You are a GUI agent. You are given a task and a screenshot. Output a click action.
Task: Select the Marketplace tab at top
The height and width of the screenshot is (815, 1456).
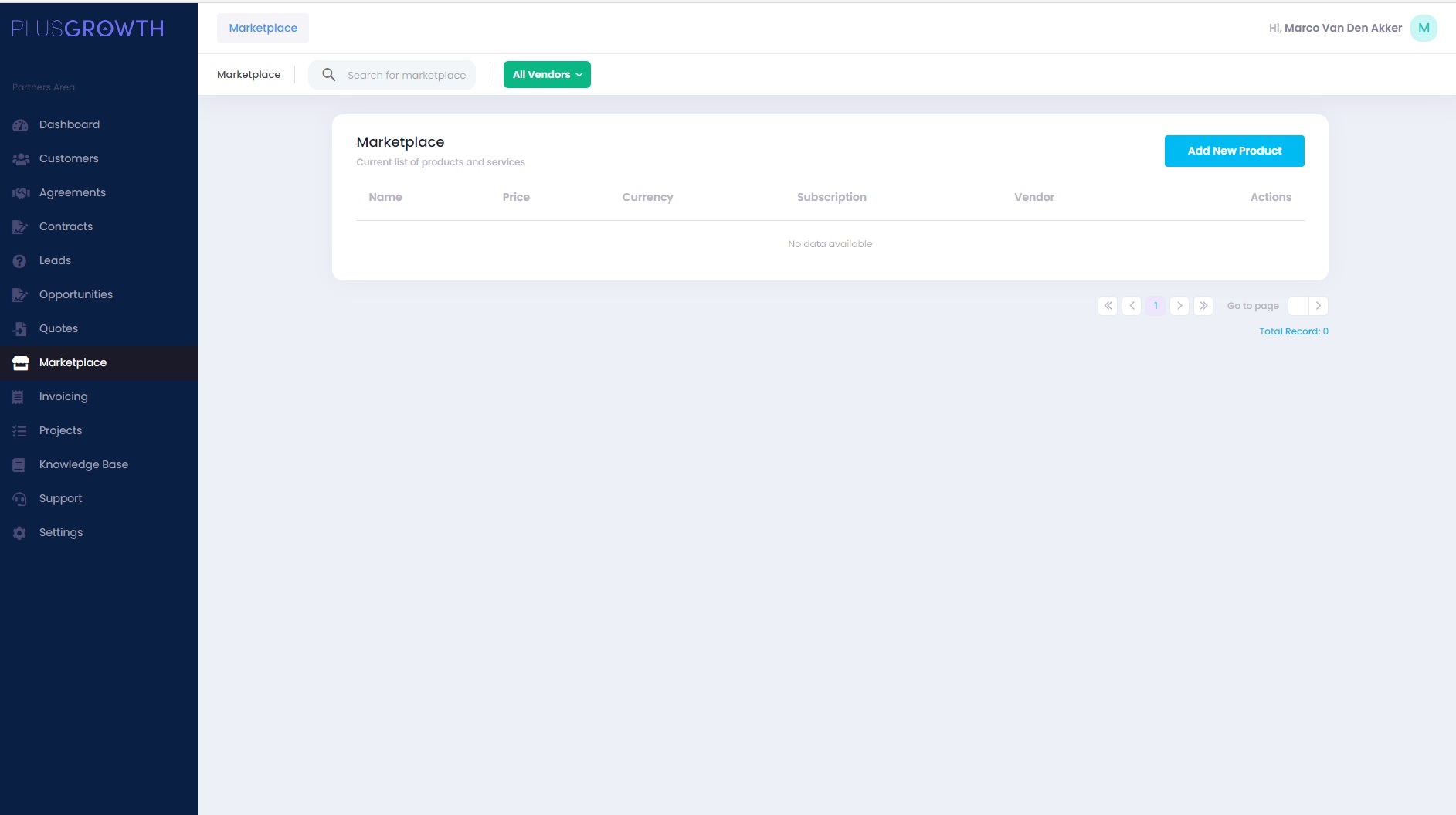tap(263, 28)
